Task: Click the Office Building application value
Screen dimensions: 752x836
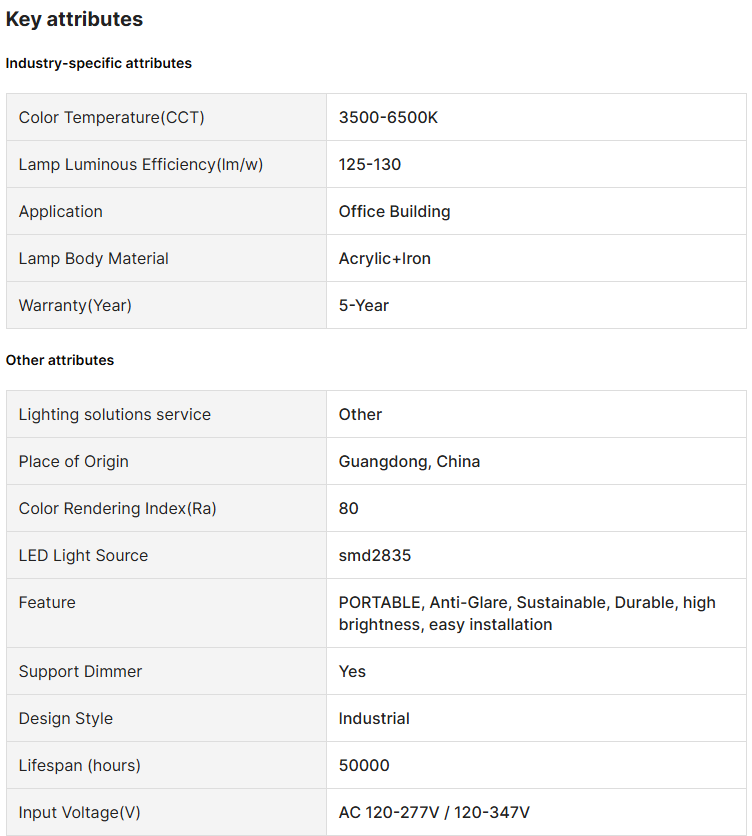Action: 394,212
